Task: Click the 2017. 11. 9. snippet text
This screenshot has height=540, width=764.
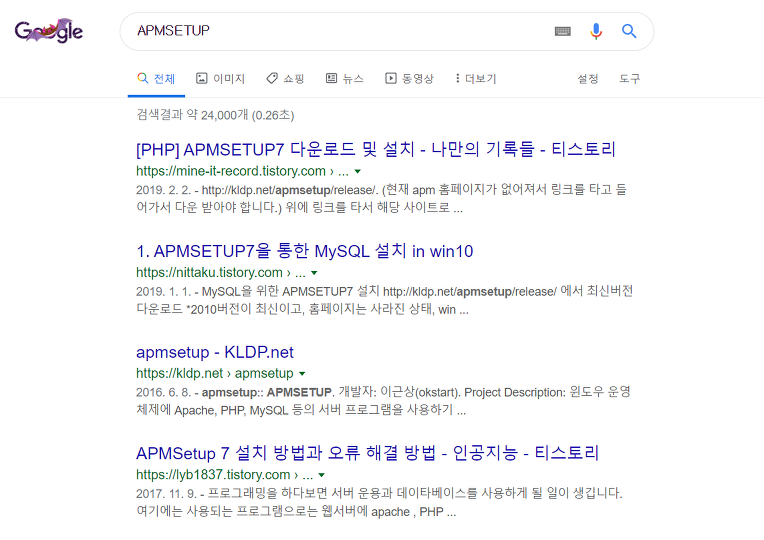Action: (x=380, y=502)
